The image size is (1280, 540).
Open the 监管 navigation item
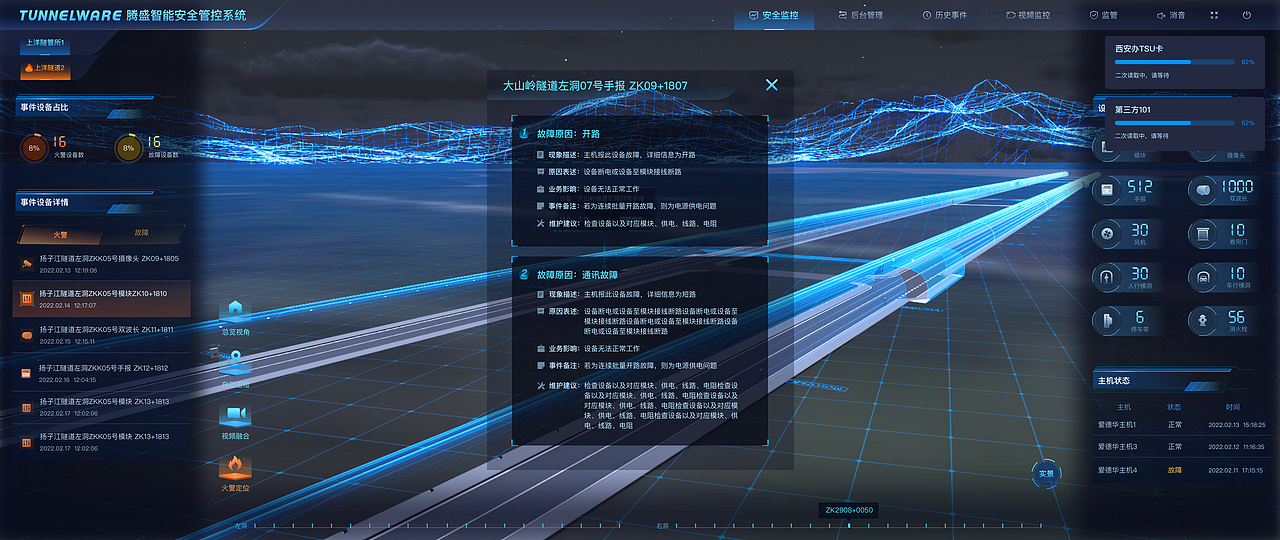tap(1103, 15)
